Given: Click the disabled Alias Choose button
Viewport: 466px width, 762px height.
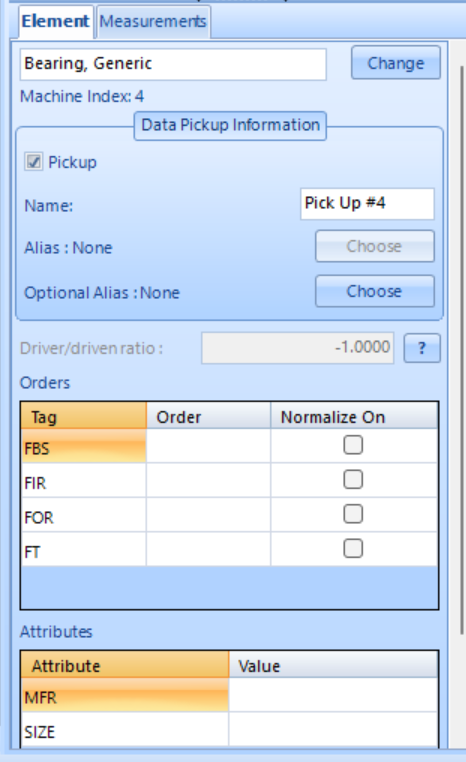Looking at the screenshot, I should pos(374,246).
